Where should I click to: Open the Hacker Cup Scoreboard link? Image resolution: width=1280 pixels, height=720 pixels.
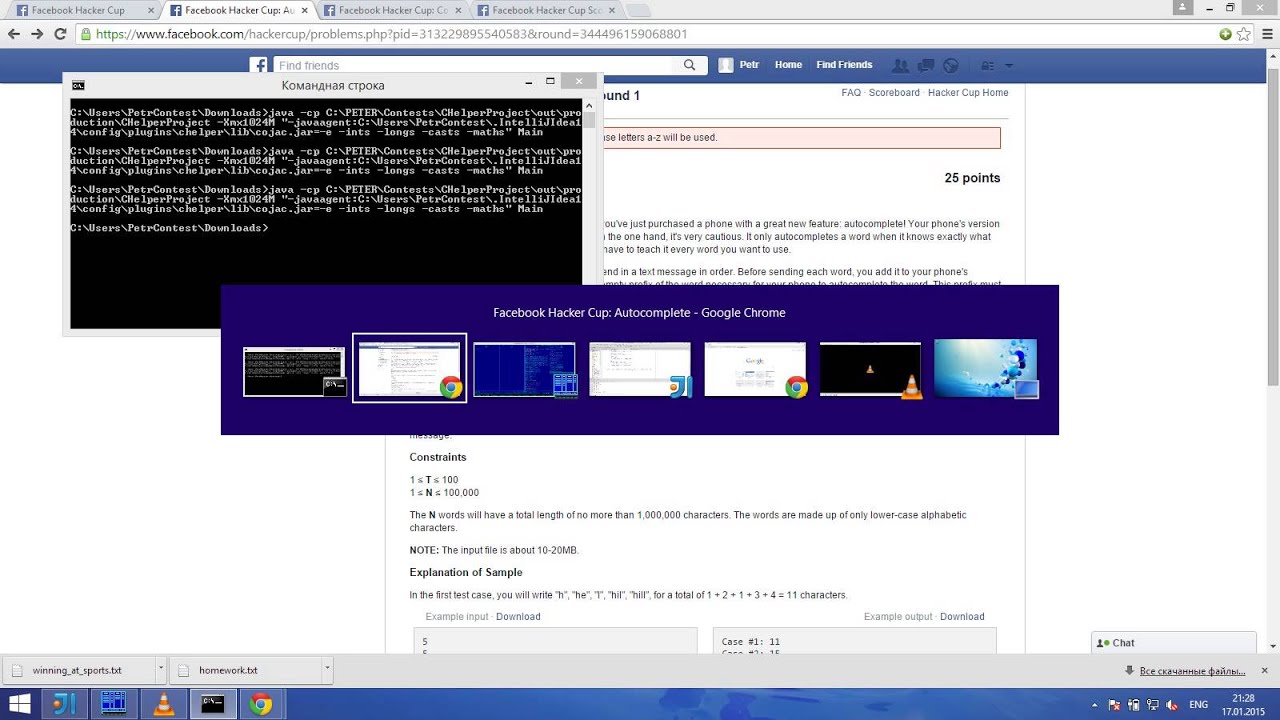coord(894,92)
